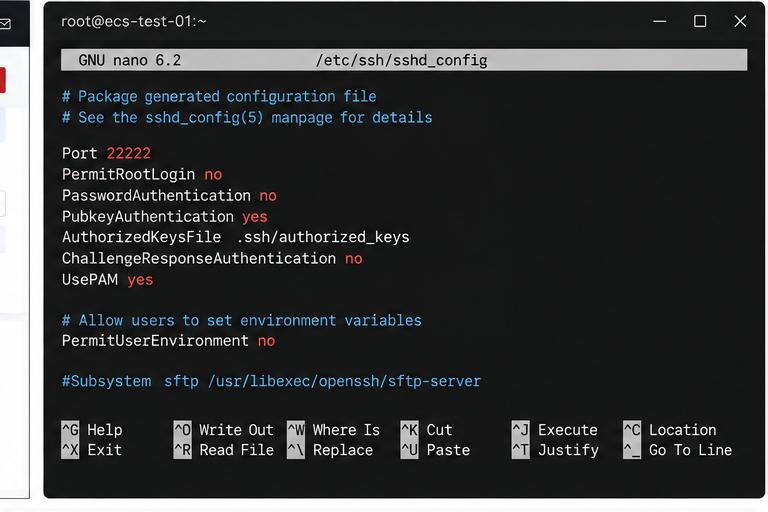Maximize the root@ecs-test-01 terminal window

click(x=700, y=21)
